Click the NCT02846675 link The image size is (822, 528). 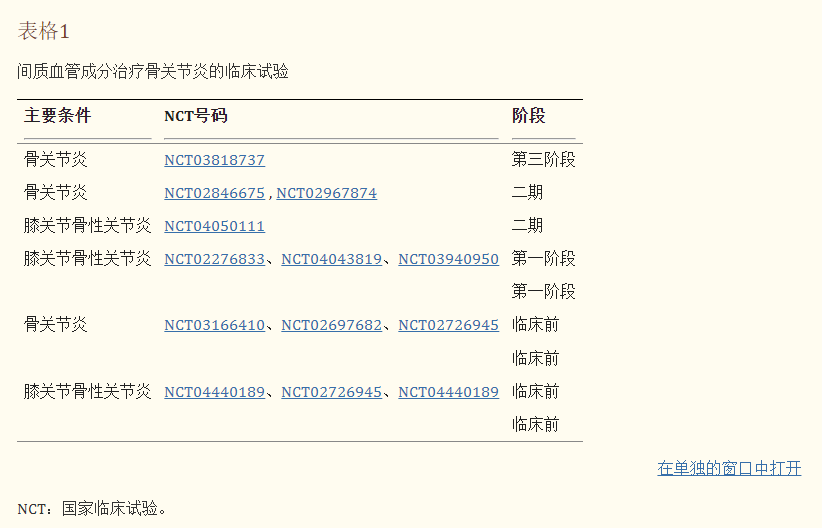tap(214, 193)
